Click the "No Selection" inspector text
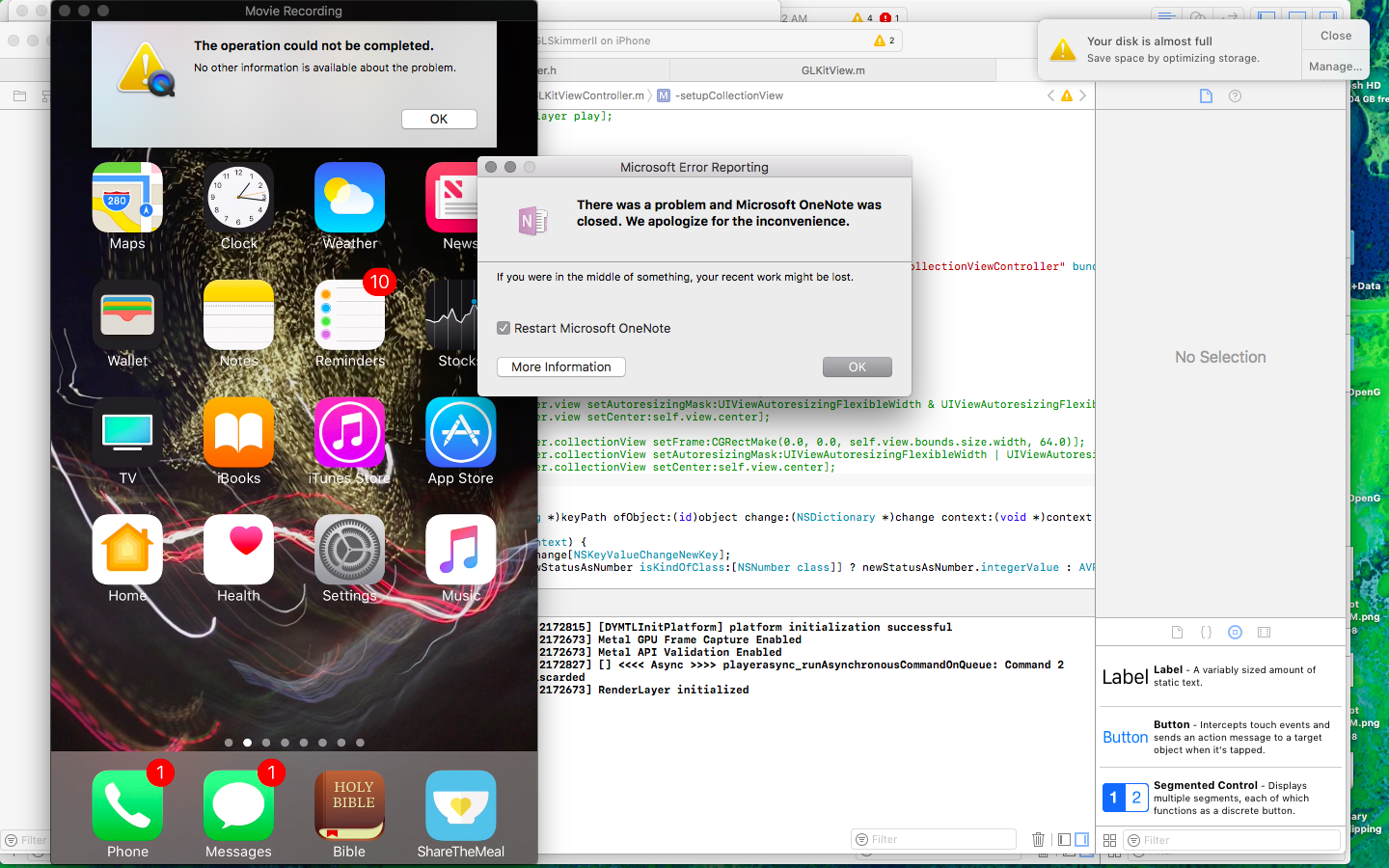This screenshot has height=868, width=1389. tap(1220, 357)
